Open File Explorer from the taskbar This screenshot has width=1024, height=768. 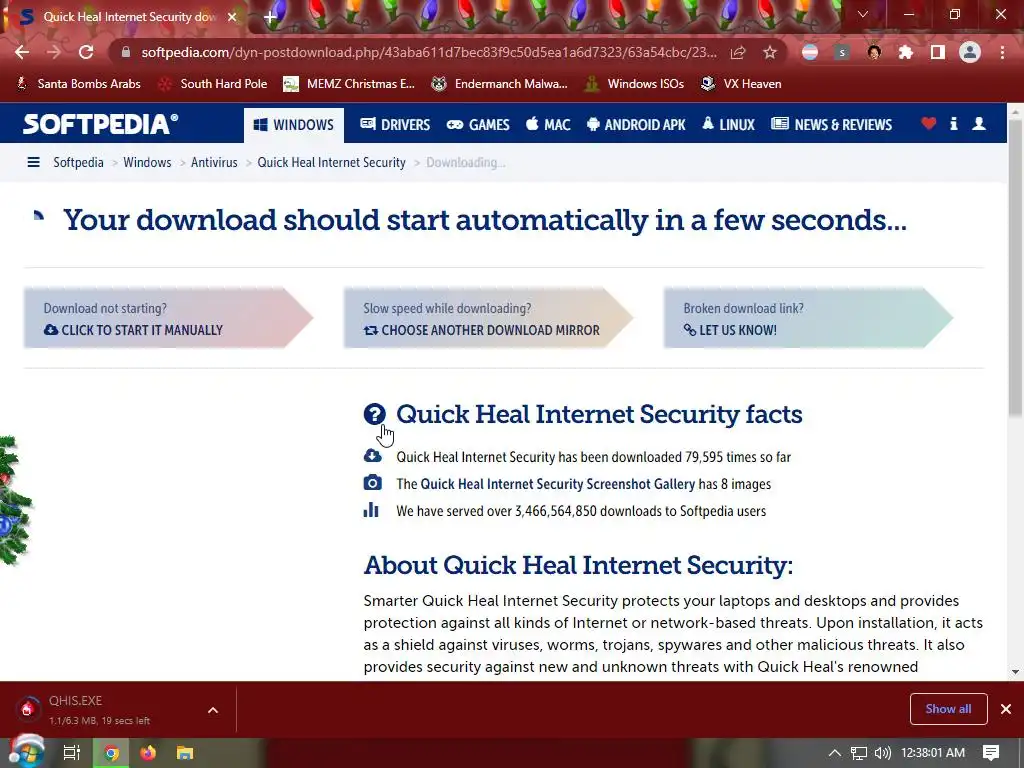click(185, 753)
